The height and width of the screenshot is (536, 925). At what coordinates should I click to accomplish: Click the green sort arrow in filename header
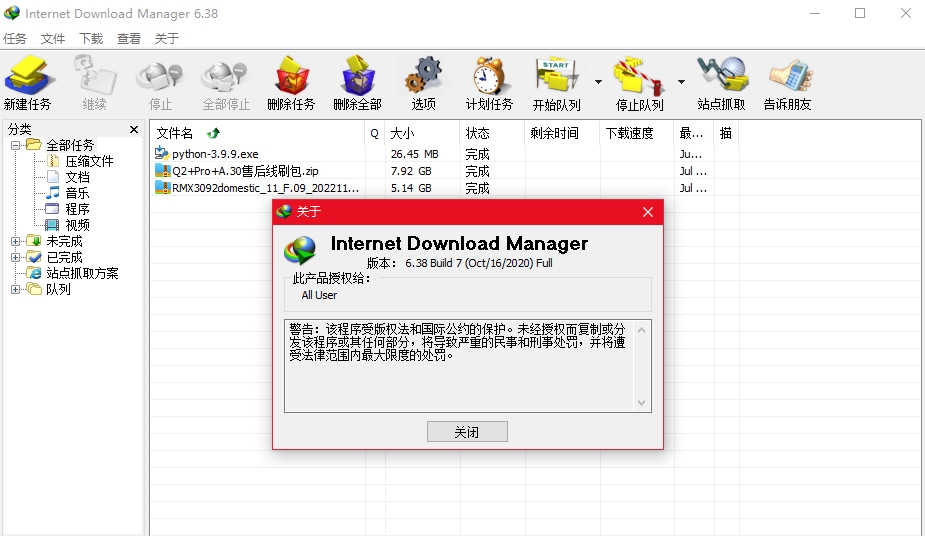coord(214,133)
